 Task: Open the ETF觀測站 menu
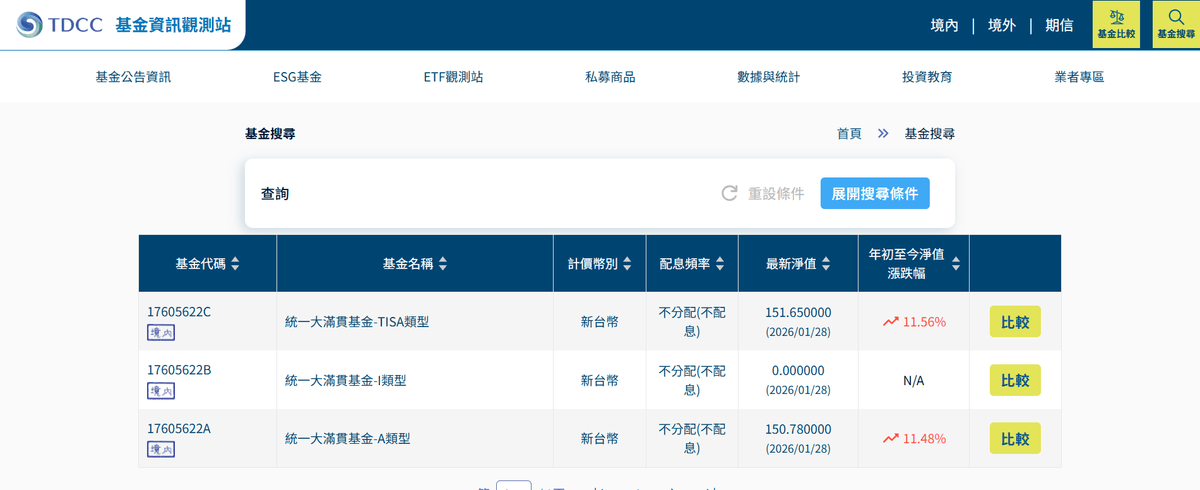pyautogui.click(x=453, y=77)
